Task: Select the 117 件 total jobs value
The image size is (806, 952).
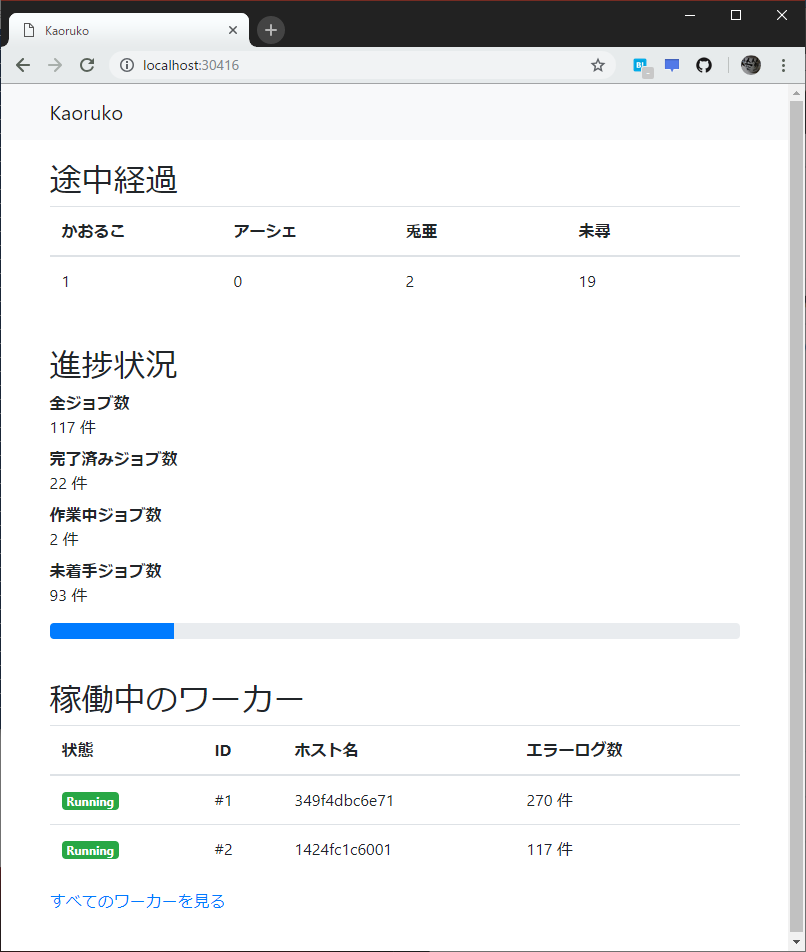Action: tap(73, 428)
